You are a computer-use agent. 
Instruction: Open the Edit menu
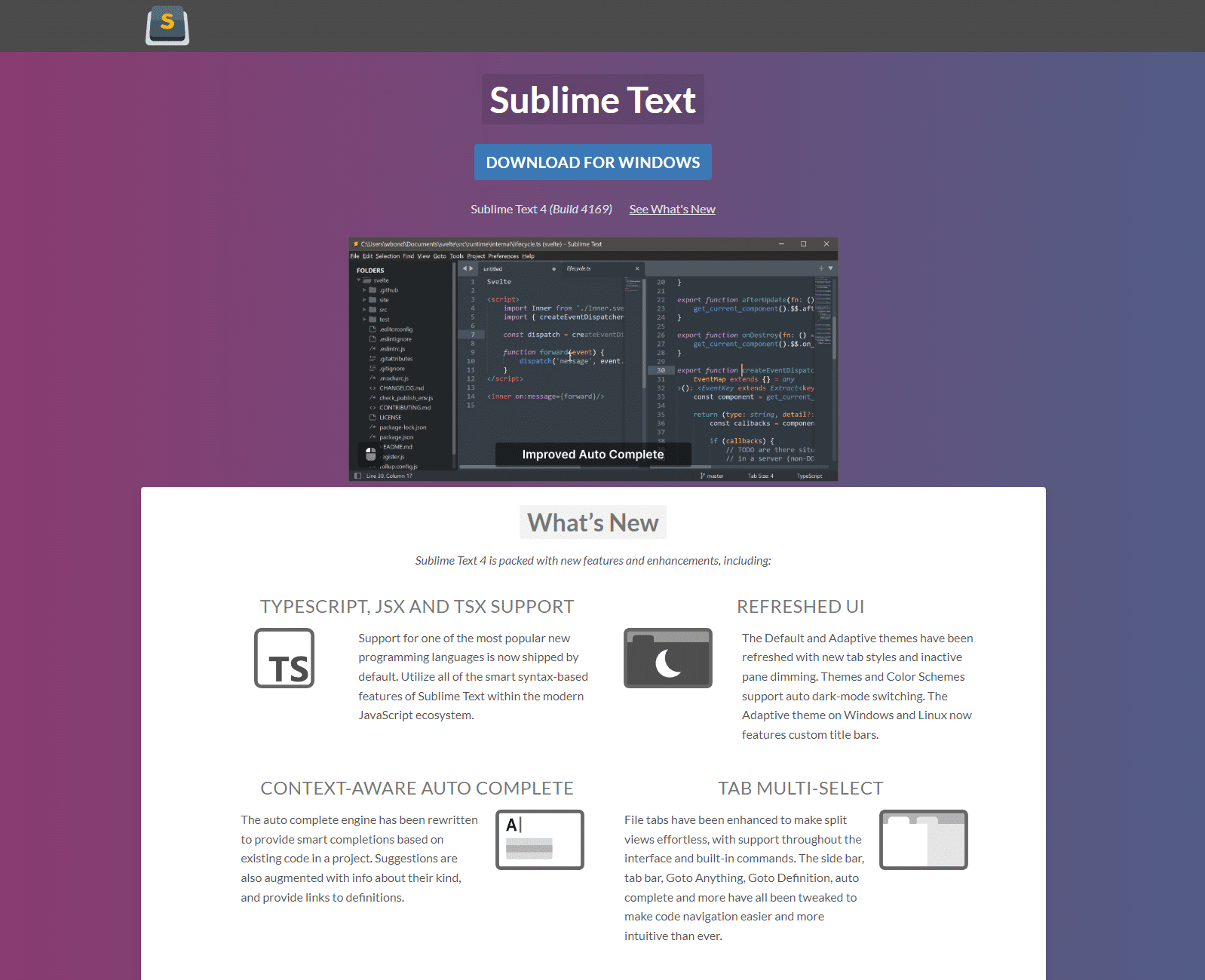pyautogui.click(x=368, y=256)
